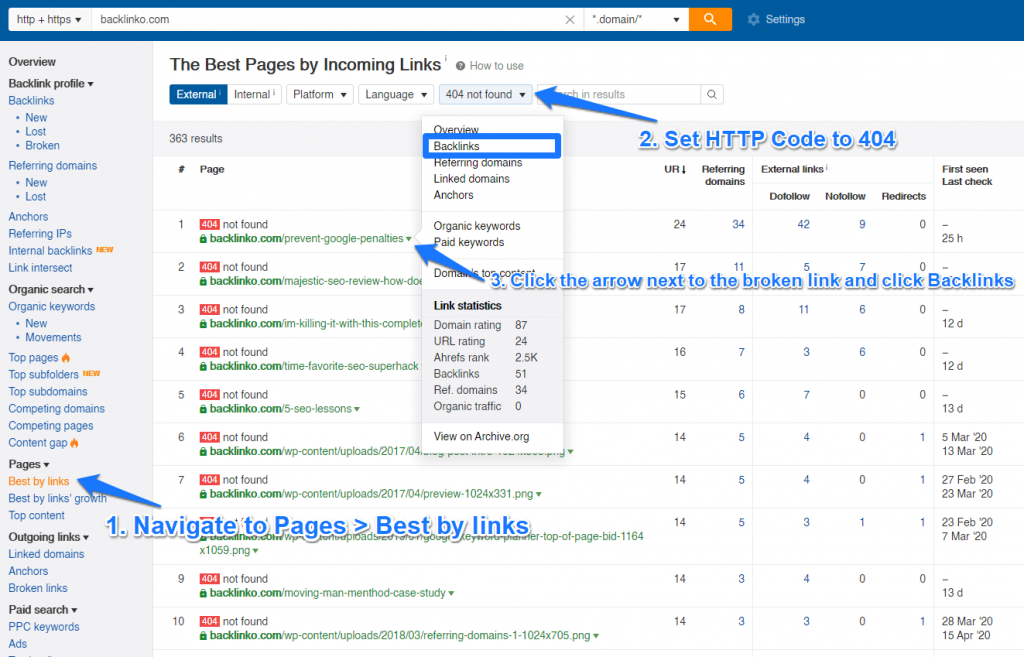The image size is (1024, 657).
Task: Click the flame icon next to Top pages
Action: pyautogui.click(x=66, y=358)
